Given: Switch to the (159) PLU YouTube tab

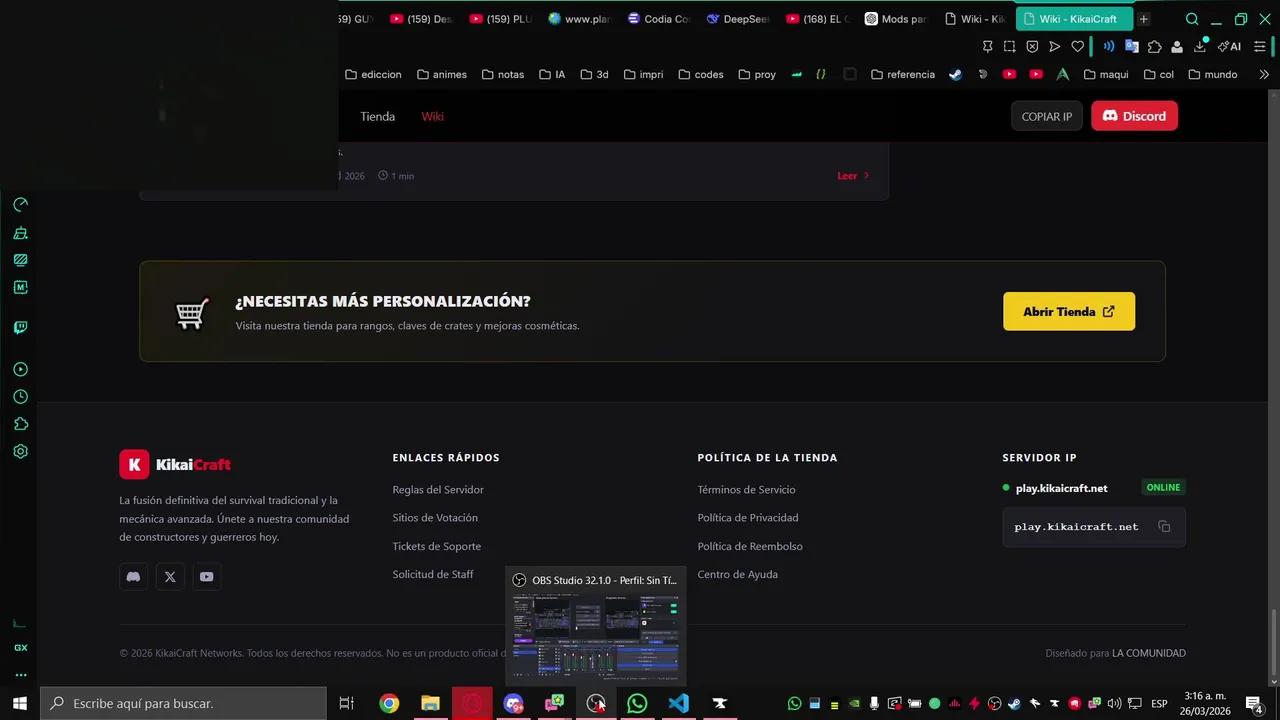Looking at the screenshot, I should (x=500, y=19).
